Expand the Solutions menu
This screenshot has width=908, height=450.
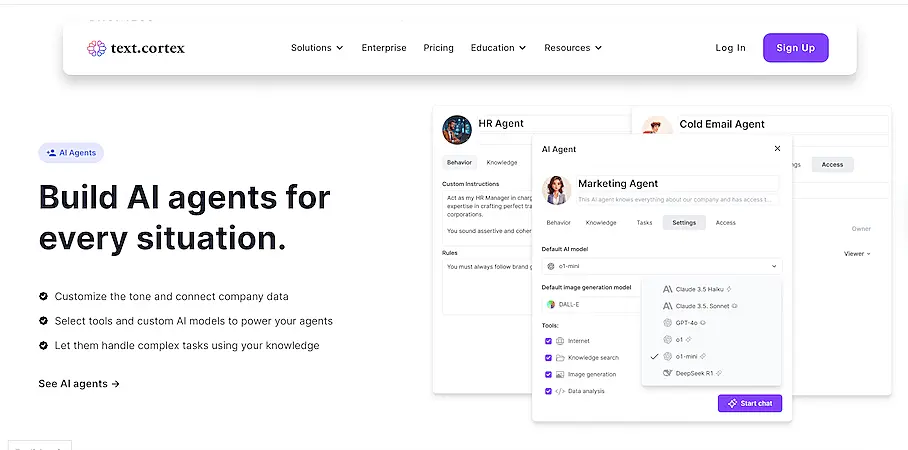pos(317,48)
